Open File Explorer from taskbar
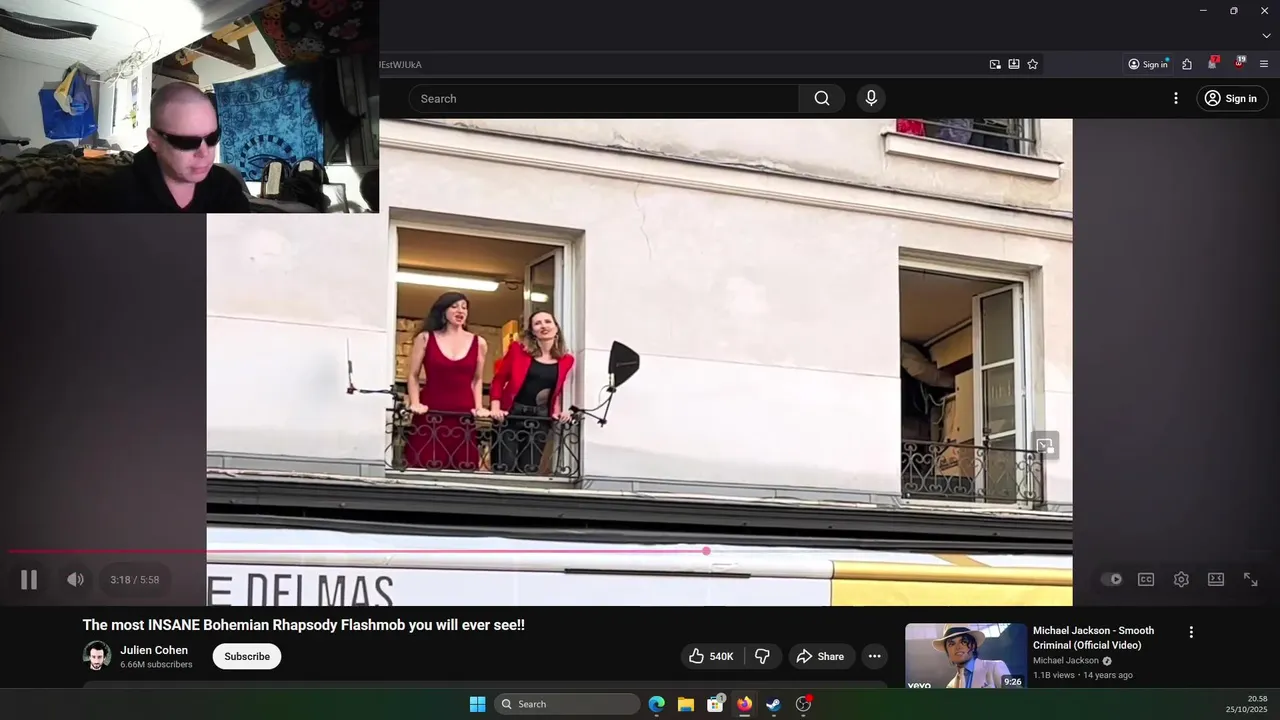 pos(686,704)
